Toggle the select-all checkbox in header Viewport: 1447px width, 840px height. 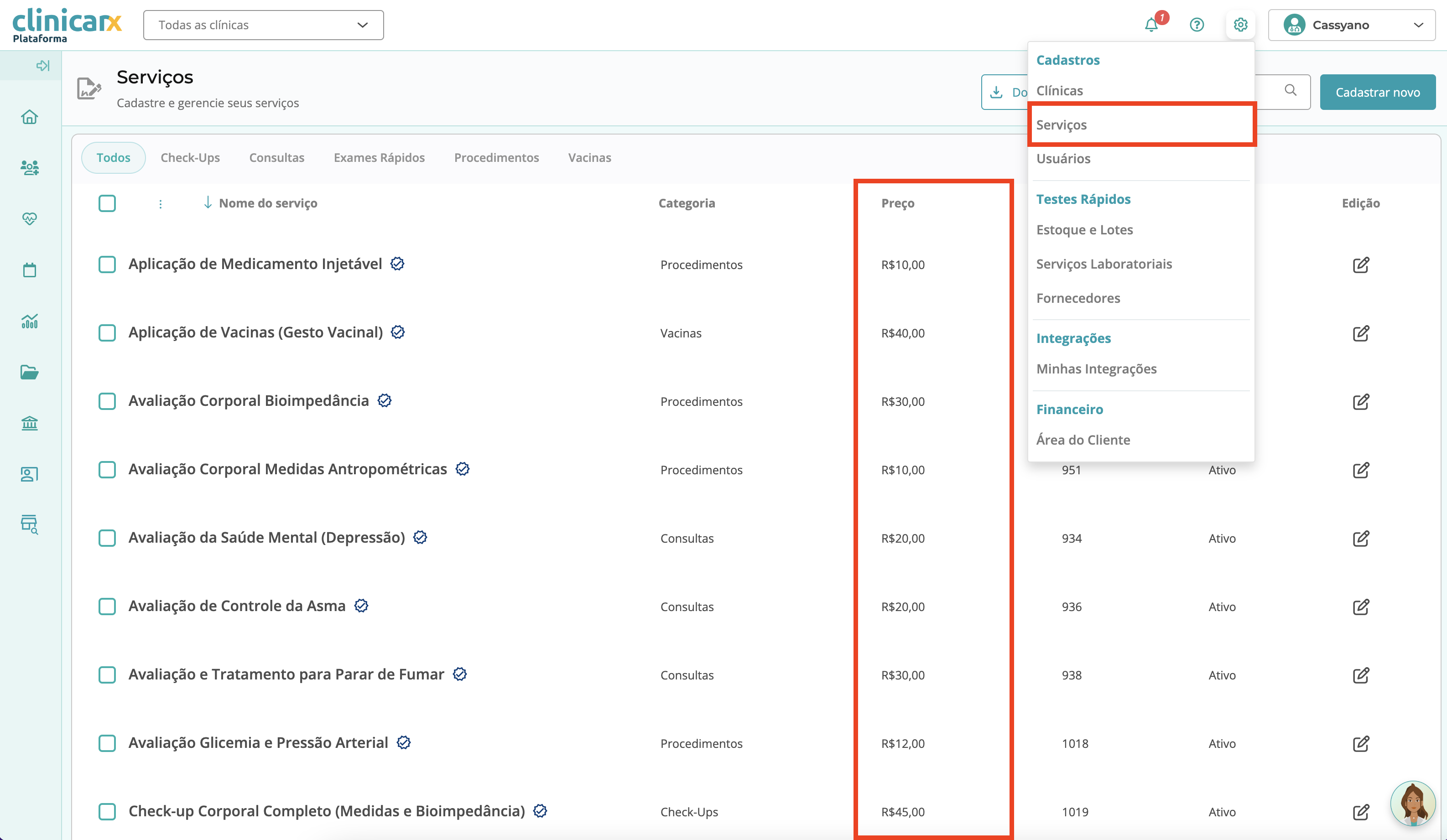point(107,203)
